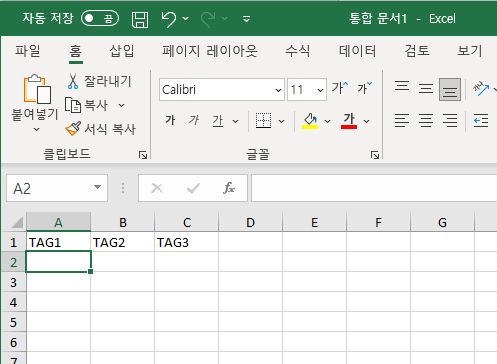The height and width of the screenshot is (364, 497).
Task: Decrease indent icon
Action: pyautogui.click(x=481, y=120)
